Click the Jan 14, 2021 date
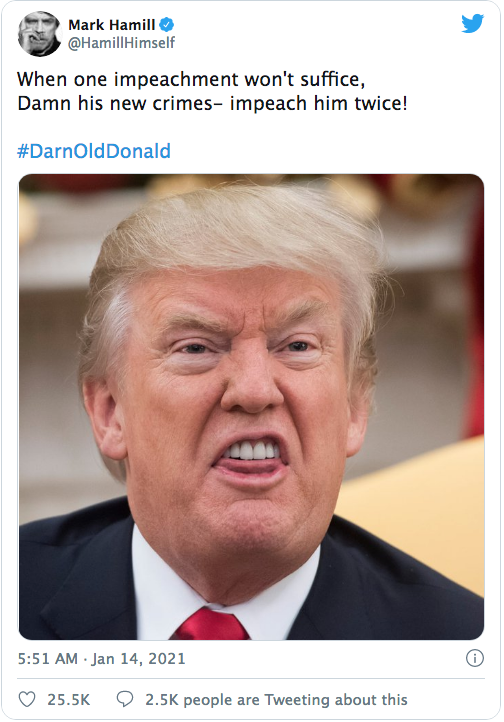This screenshot has width=504, height=722. pos(139,658)
